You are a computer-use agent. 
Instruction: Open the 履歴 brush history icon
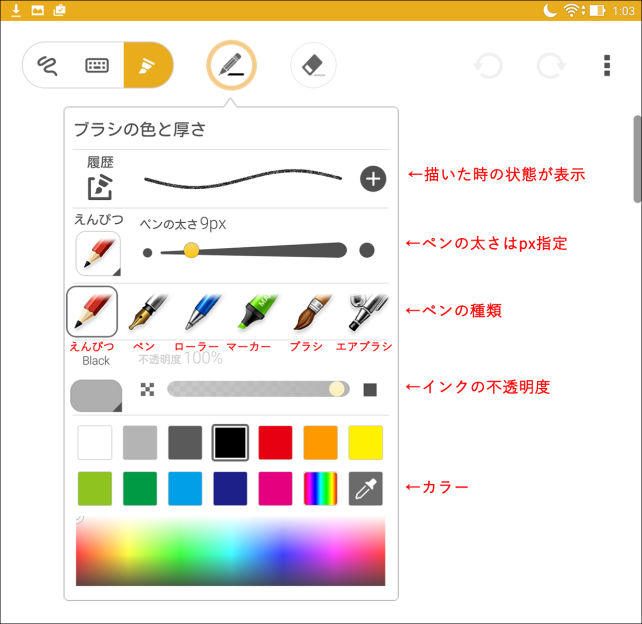[100, 188]
